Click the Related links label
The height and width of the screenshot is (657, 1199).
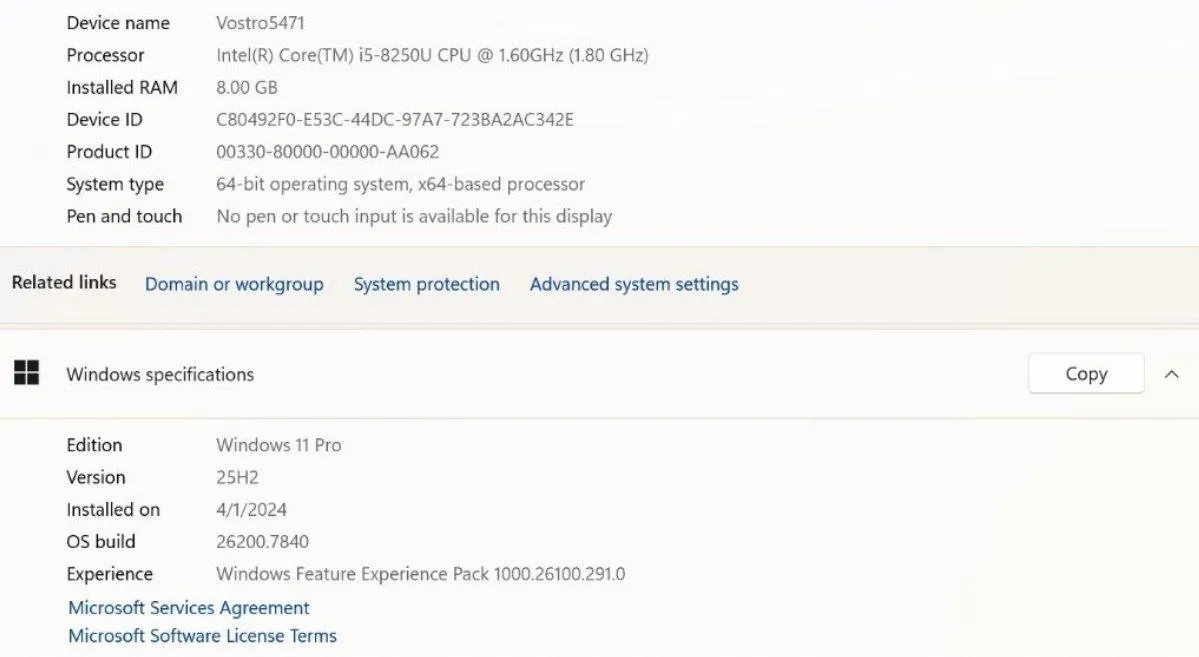click(64, 282)
